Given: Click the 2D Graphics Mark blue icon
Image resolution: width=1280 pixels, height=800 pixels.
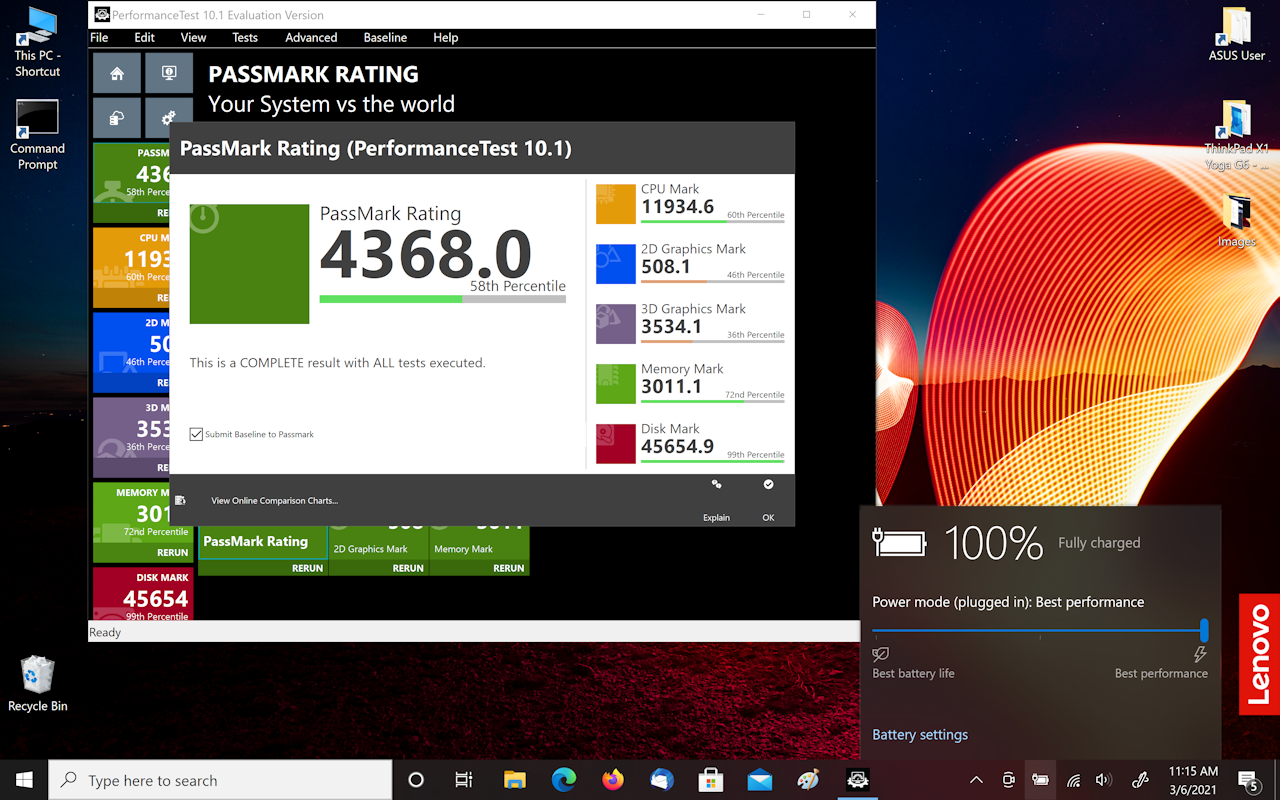Looking at the screenshot, I should [616, 264].
